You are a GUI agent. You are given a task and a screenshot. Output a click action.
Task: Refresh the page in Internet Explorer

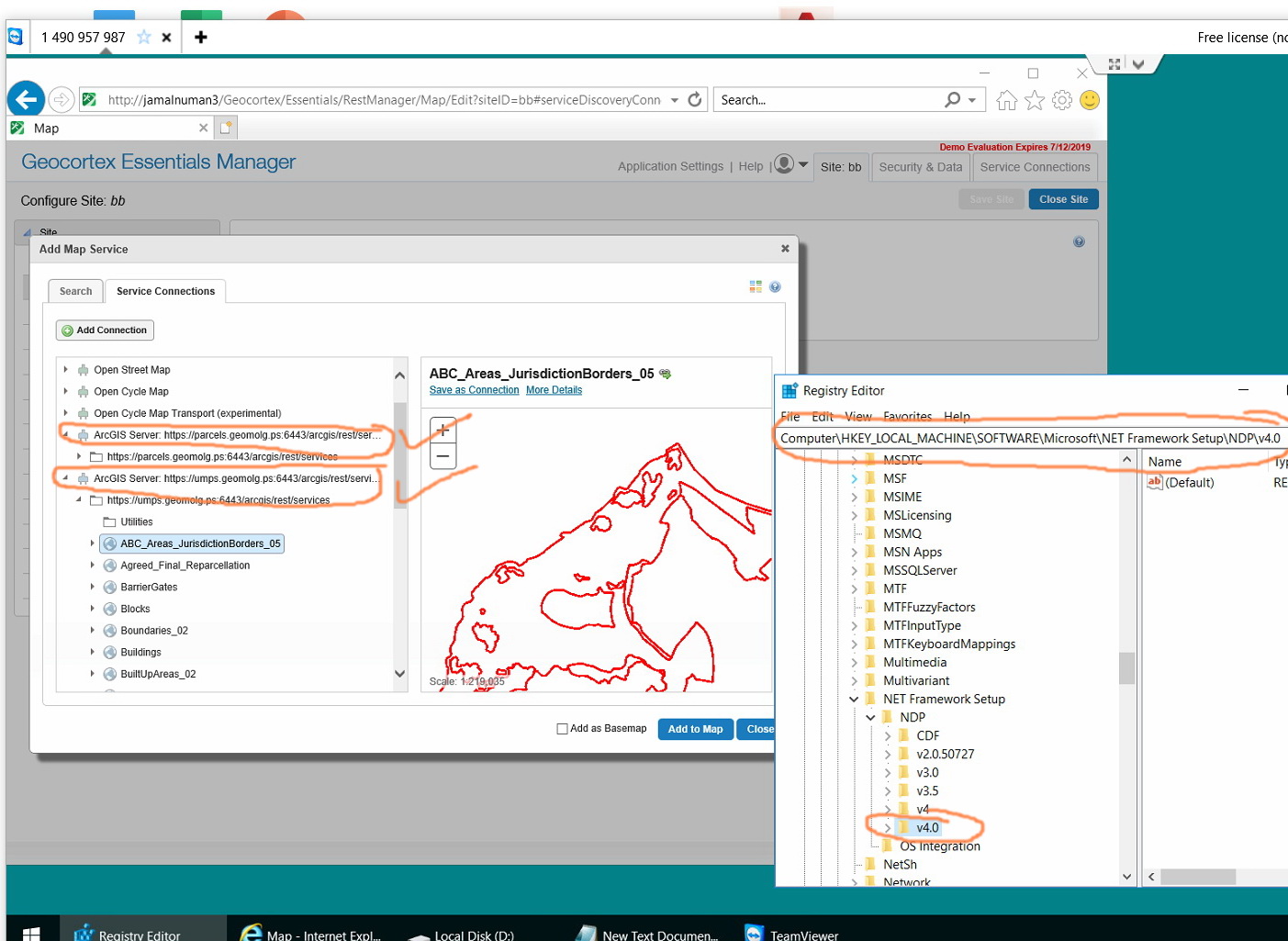point(695,99)
